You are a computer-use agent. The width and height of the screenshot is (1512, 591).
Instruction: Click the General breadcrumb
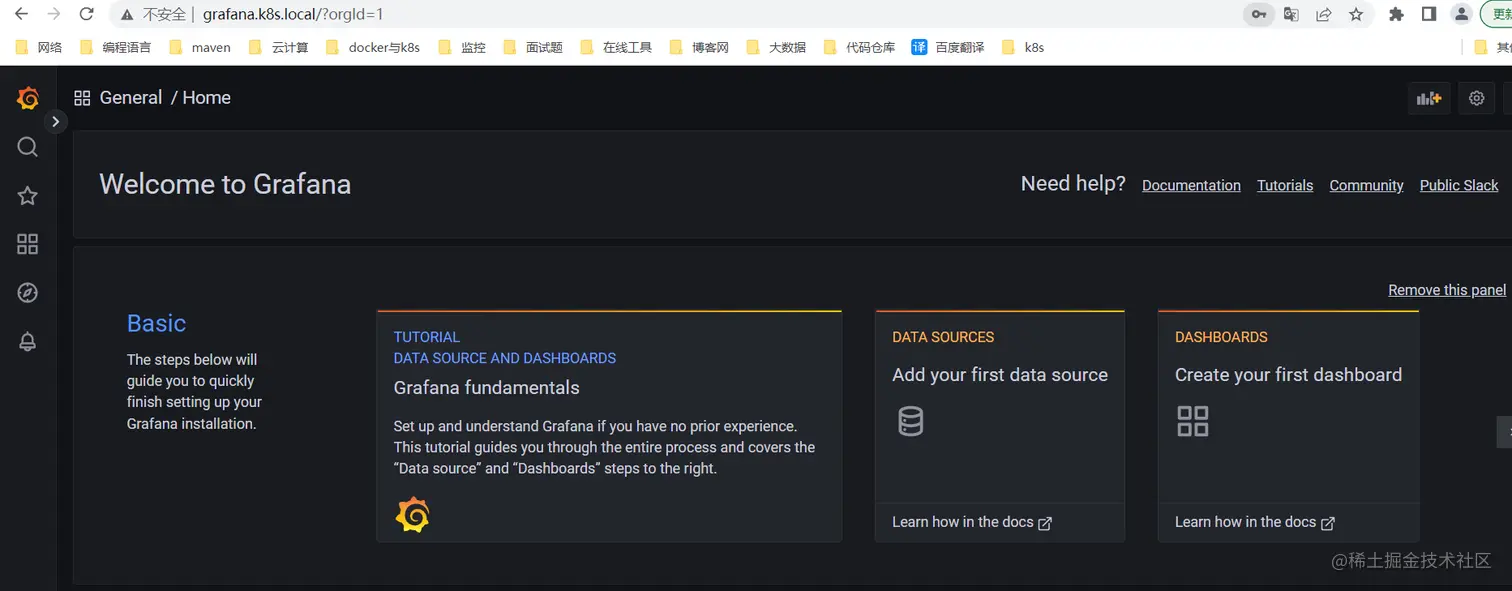tap(131, 98)
